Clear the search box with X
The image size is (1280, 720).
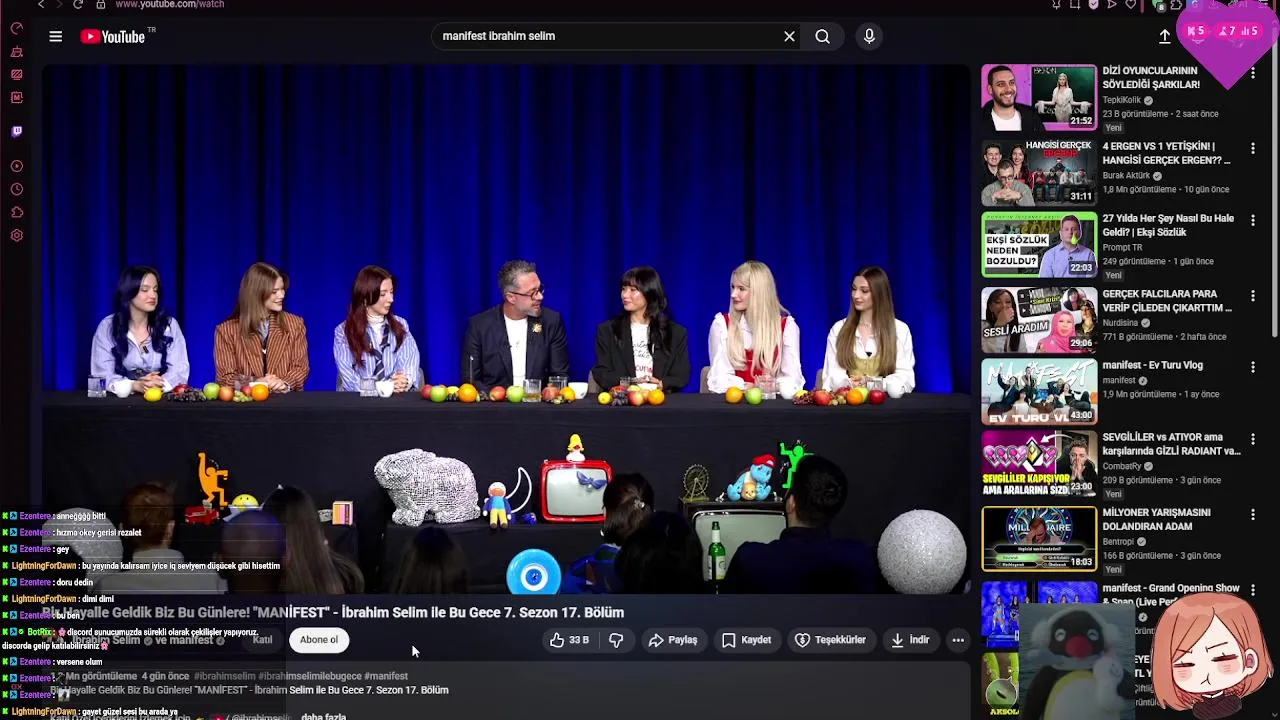tap(789, 36)
